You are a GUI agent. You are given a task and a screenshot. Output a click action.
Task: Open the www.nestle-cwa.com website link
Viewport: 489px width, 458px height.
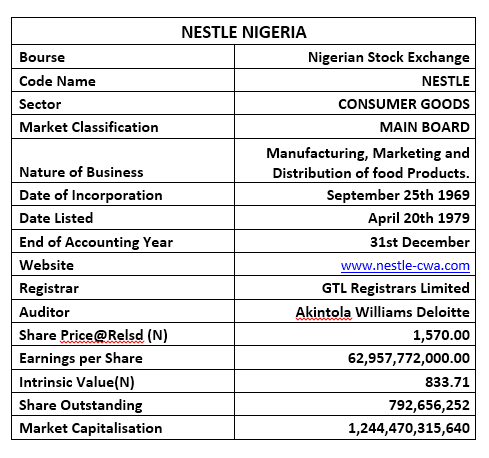[405, 266]
